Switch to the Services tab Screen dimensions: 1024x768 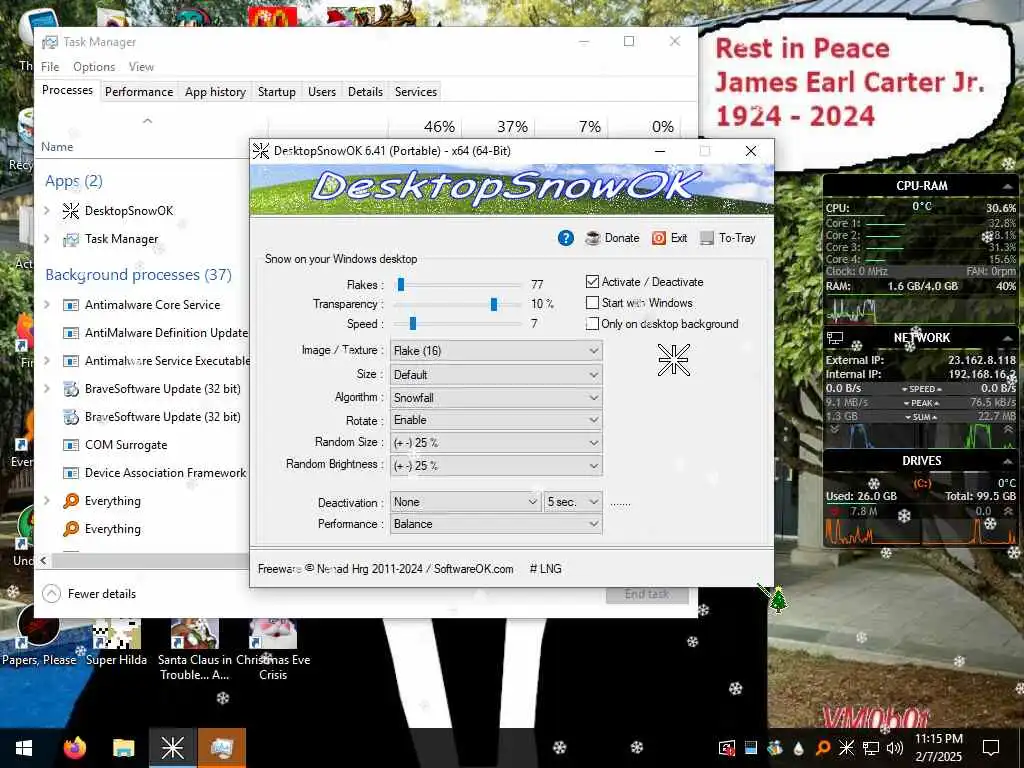click(x=415, y=92)
